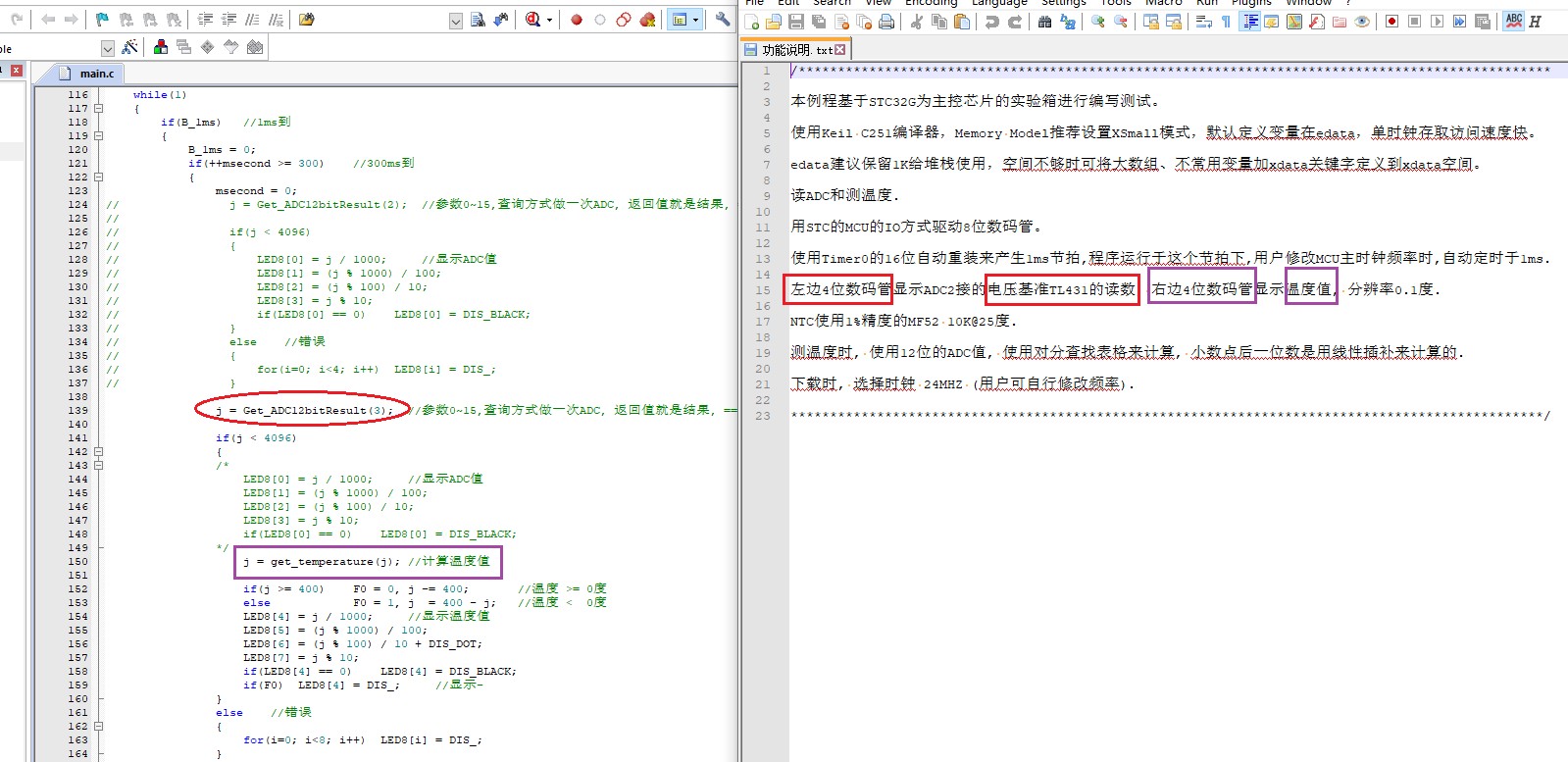Collapse the code block at line 117

[98, 109]
